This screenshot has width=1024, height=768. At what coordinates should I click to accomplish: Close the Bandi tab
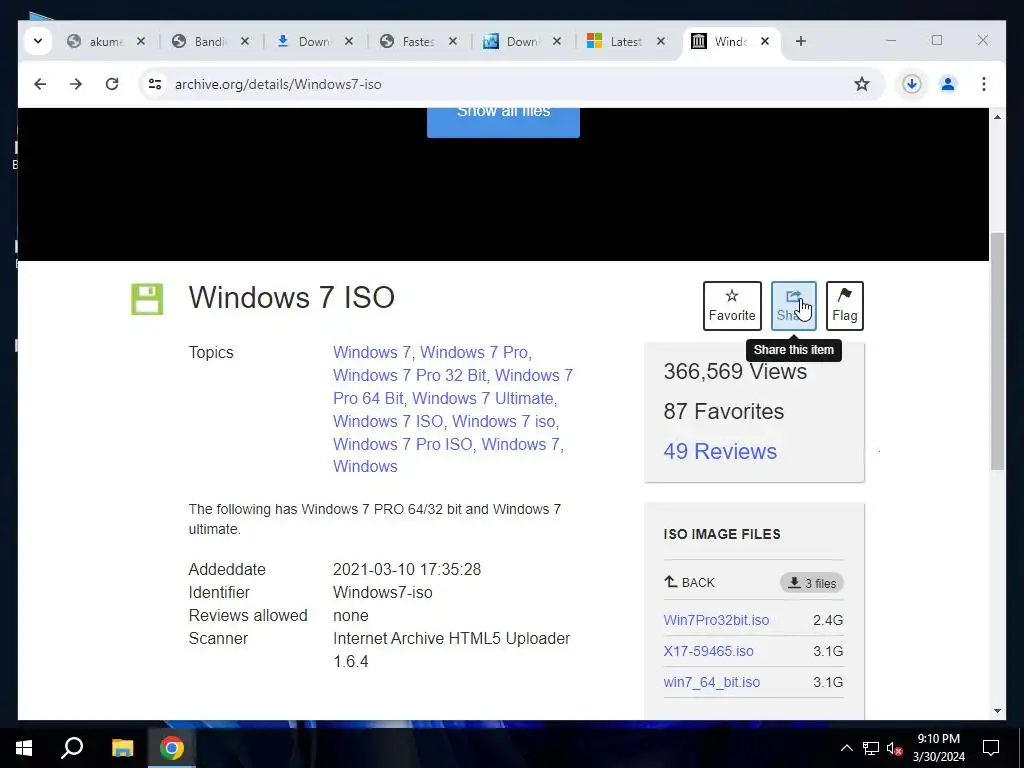tap(245, 41)
